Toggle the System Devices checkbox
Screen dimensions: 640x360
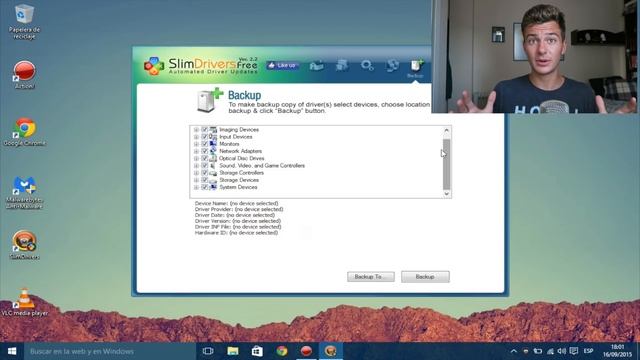coord(205,187)
